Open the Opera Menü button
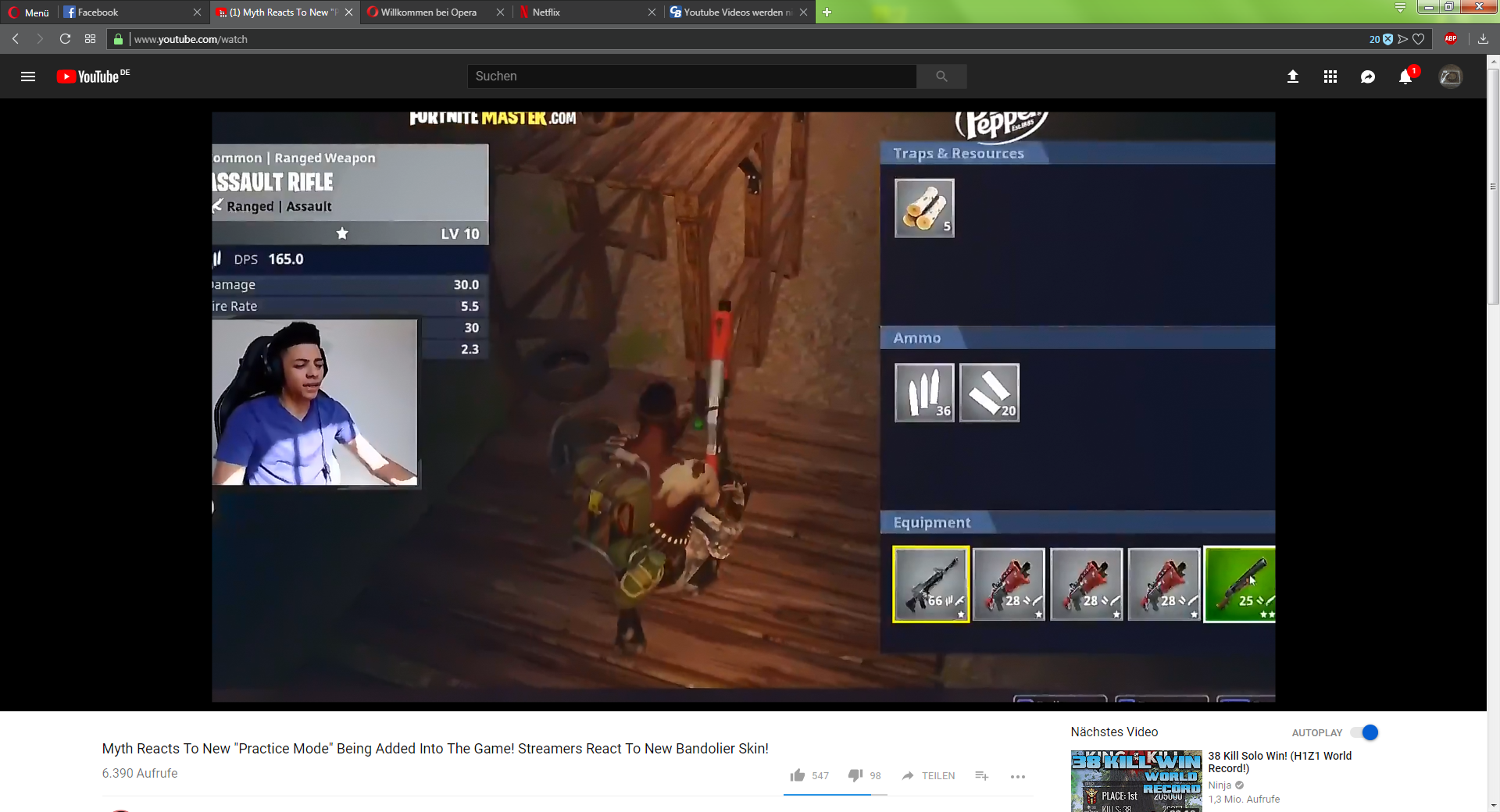The image size is (1500, 812). [29, 12]
